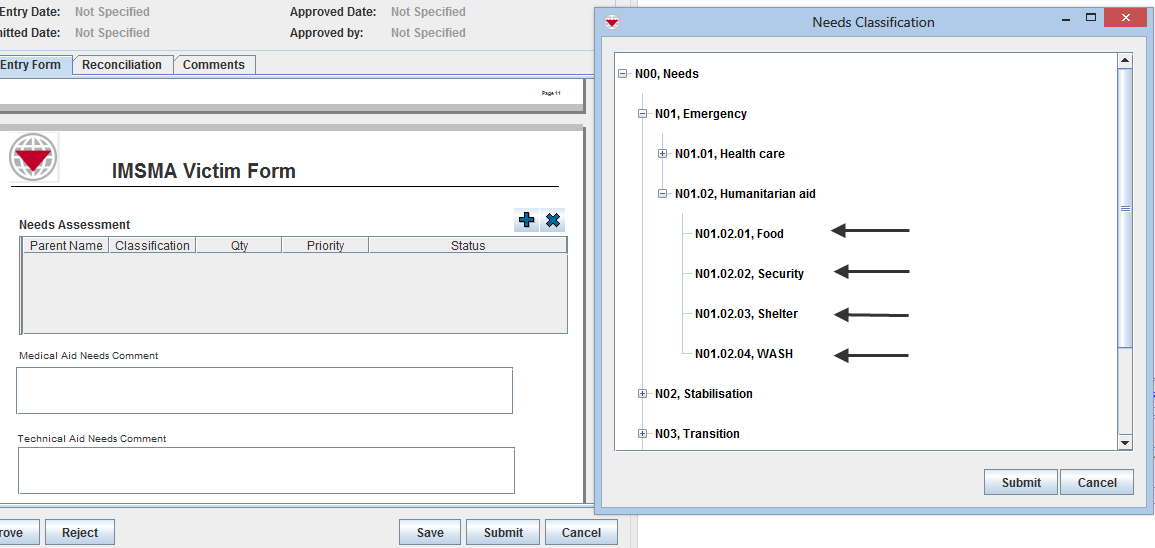Image resolution: width=1155 pixels, height=548 pixels.
Task: Click the IMSMA globe logo on form
Action: pyautogui.click(x=34, y=157)
